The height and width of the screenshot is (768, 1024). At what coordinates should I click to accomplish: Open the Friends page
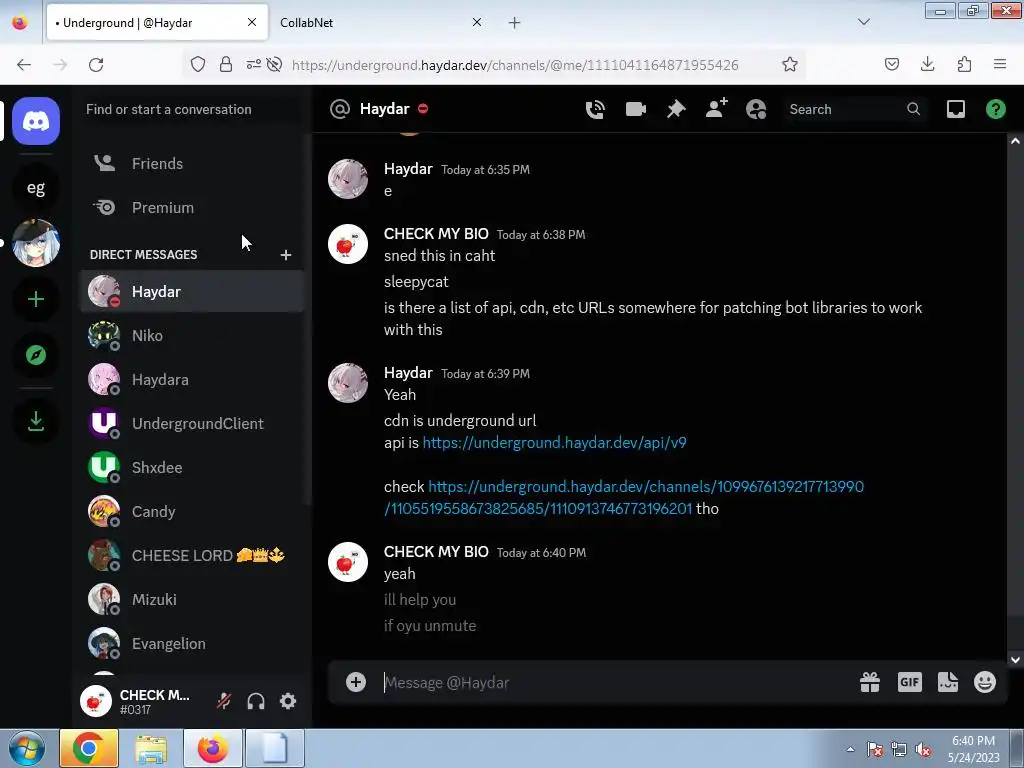tap(192, 163)
